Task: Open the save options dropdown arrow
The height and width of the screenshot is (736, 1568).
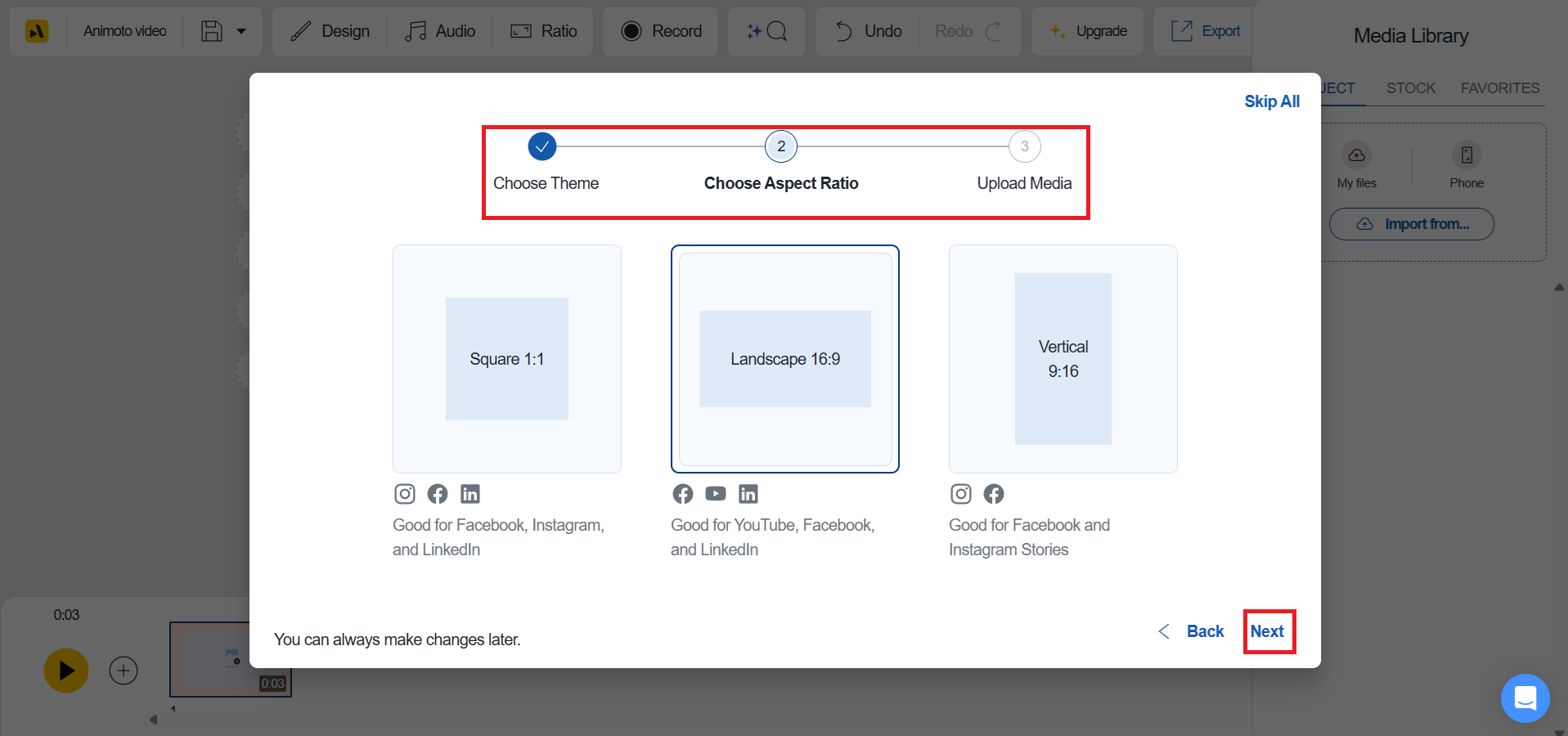Action: [x=241, y=31]
